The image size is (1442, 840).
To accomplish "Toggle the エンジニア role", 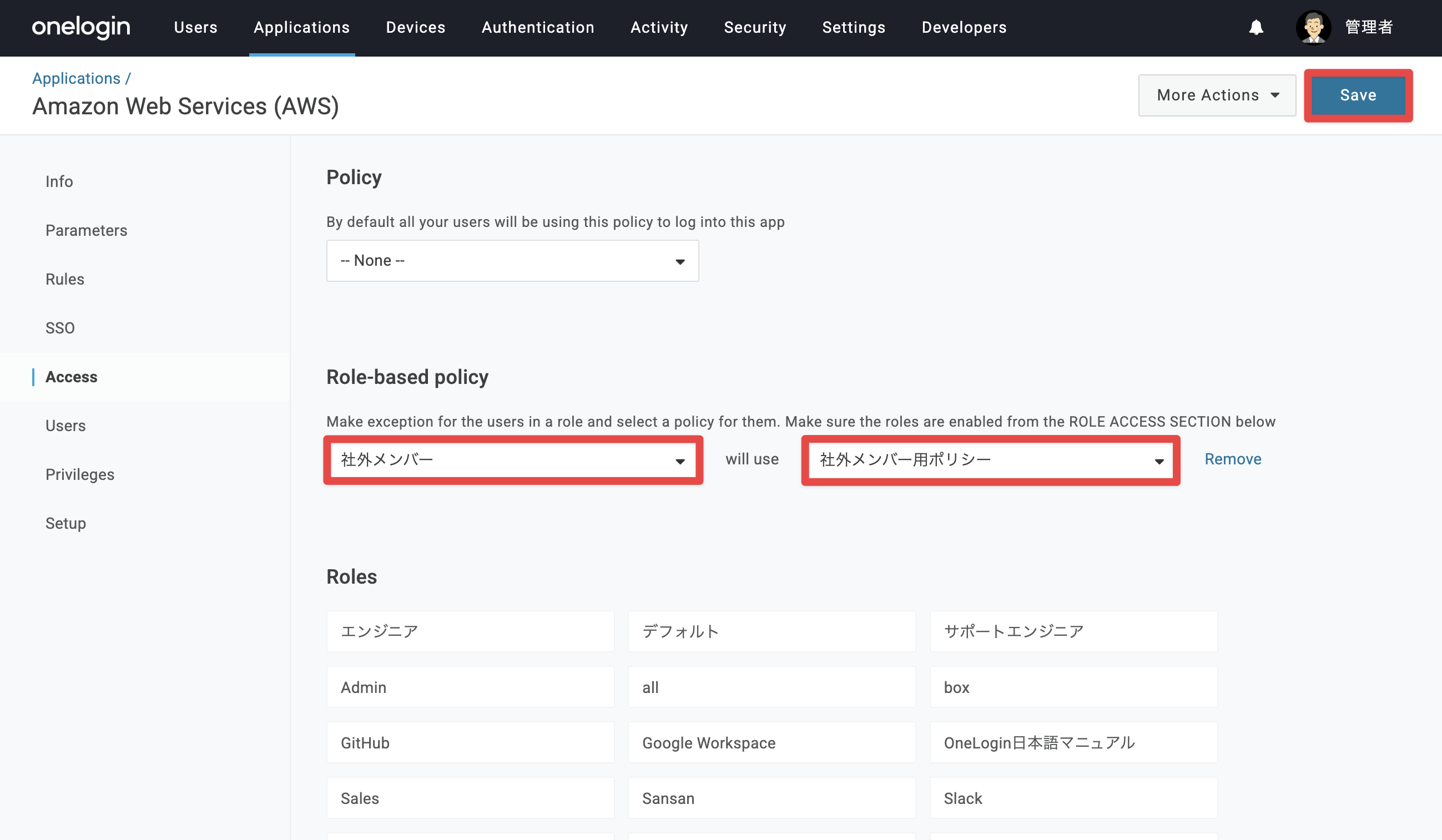I will [470, 631].
